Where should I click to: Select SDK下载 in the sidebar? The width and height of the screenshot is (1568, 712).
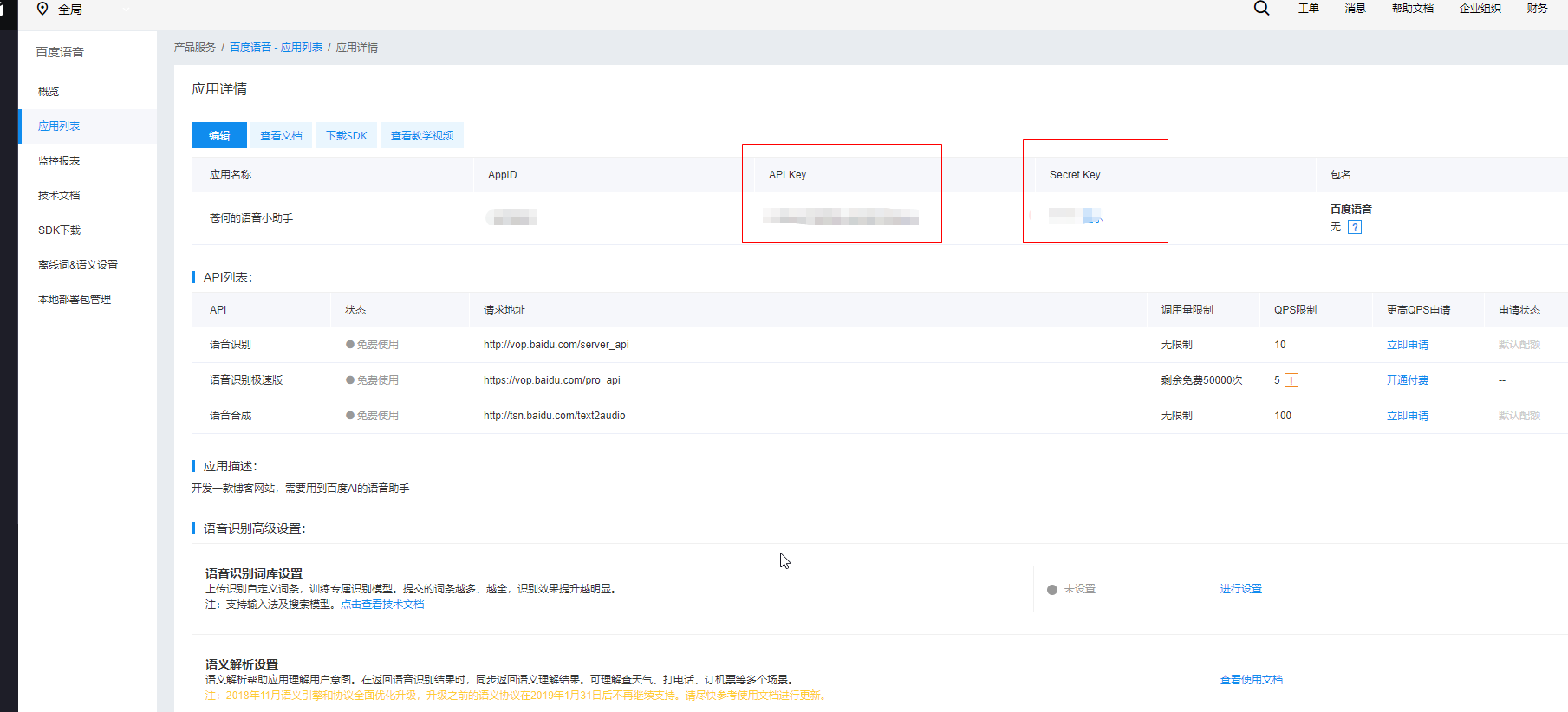pyautogui.click(x=88, y=230)
